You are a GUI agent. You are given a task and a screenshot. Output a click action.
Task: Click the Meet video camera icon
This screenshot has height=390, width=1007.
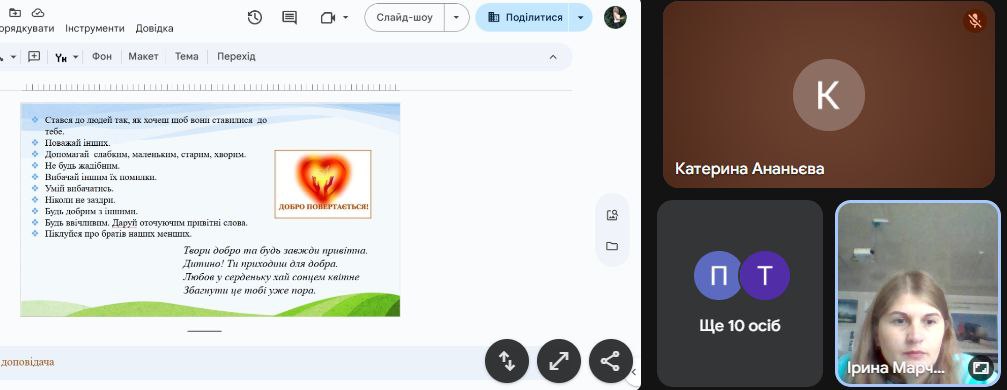tap(328, 17)
